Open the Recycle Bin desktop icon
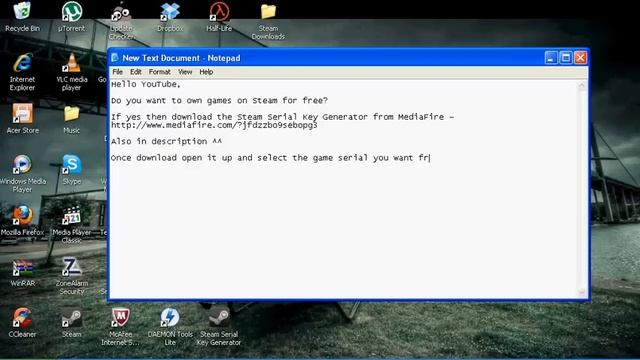The image size is (640, 360). pos(22,17)
